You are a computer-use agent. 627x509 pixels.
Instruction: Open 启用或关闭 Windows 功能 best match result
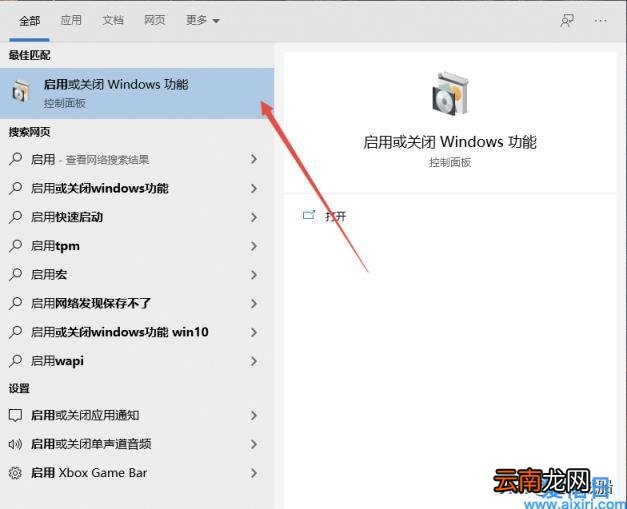pos(137,93)
